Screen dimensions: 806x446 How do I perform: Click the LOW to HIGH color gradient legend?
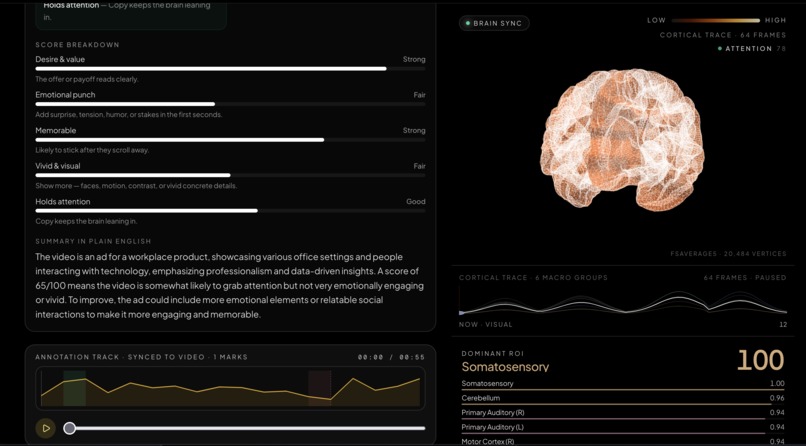click(716, 21)
